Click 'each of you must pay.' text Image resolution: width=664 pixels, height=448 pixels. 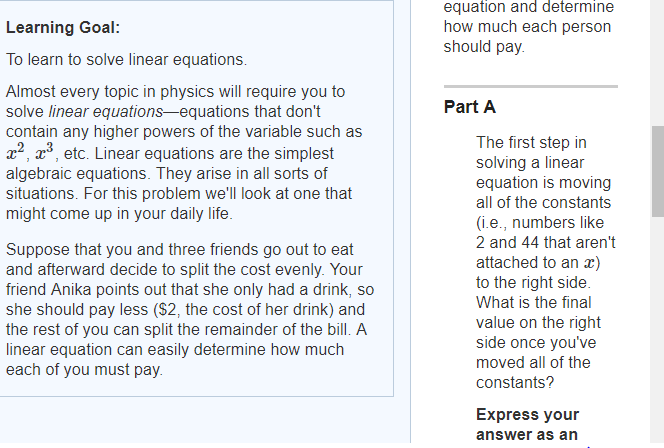pyautogui.click(x=84, y=370)
